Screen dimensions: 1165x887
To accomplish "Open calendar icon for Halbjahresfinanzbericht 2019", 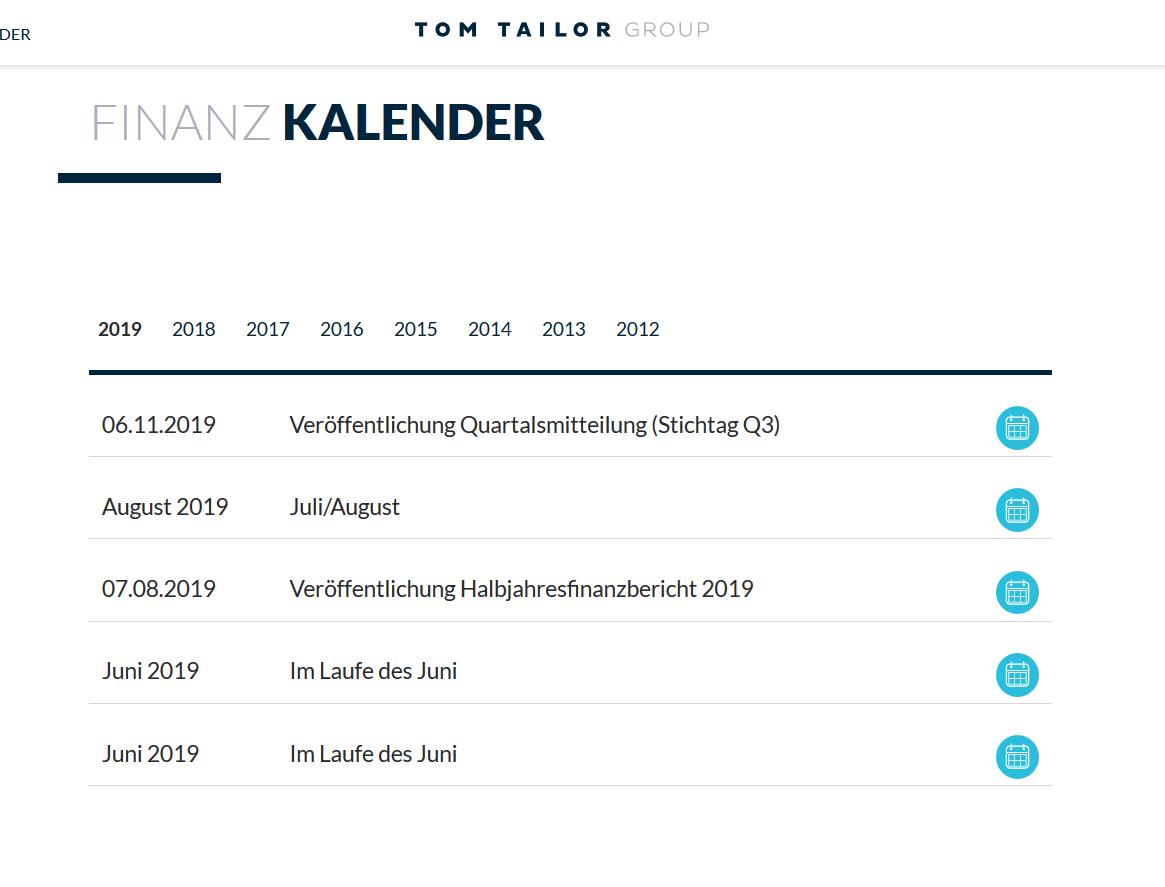I will pyautogui.click(x=1017, y=592).
